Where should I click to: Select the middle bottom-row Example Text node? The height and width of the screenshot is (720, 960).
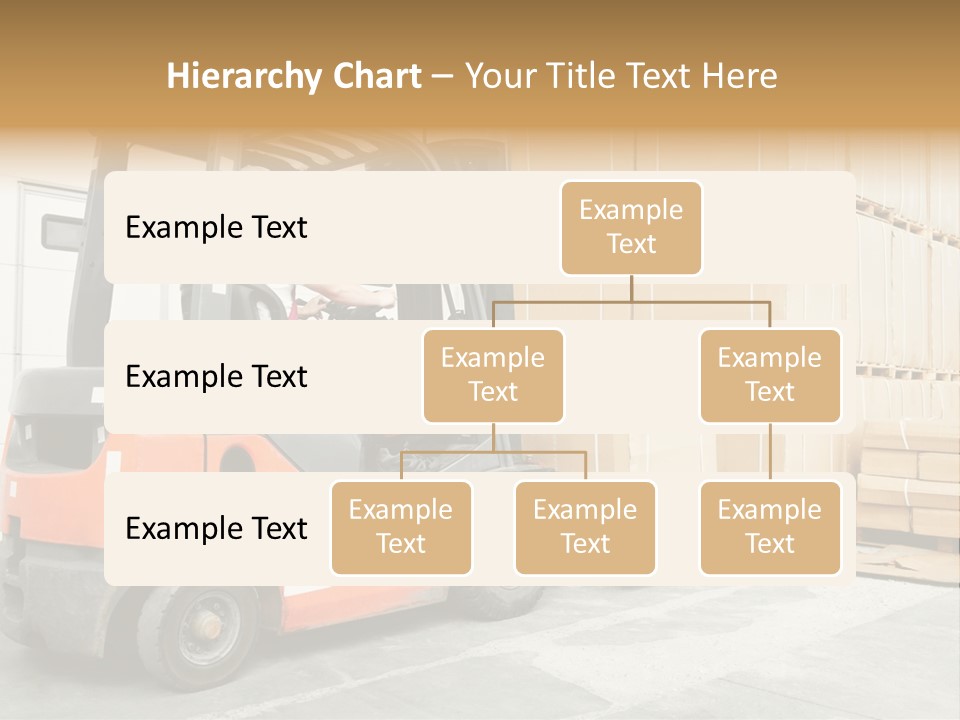(x=585, y=528)
